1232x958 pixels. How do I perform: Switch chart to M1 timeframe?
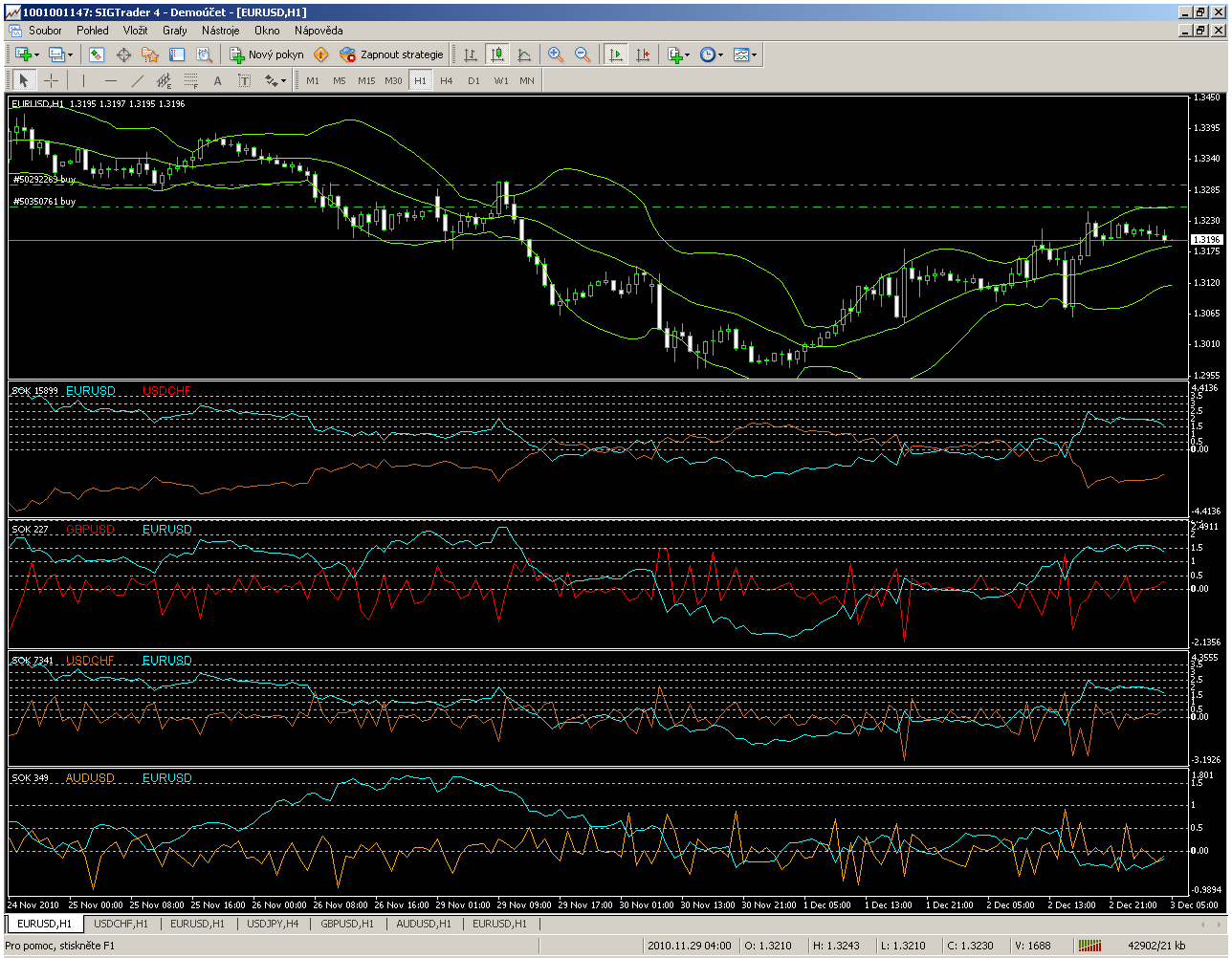pos(313,81)
